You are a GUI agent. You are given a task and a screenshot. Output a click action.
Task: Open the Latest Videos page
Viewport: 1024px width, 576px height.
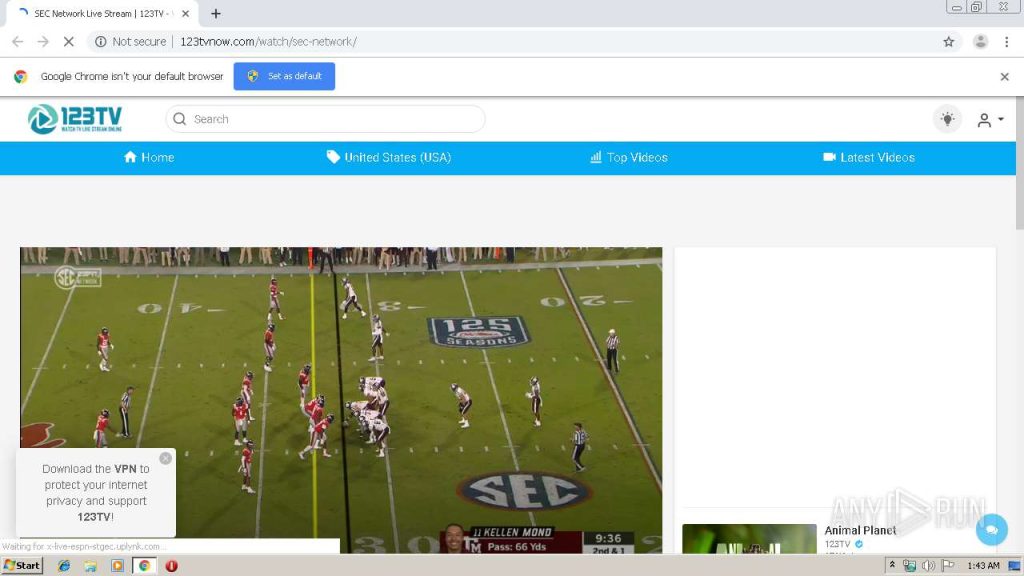[x=868, y=158]
